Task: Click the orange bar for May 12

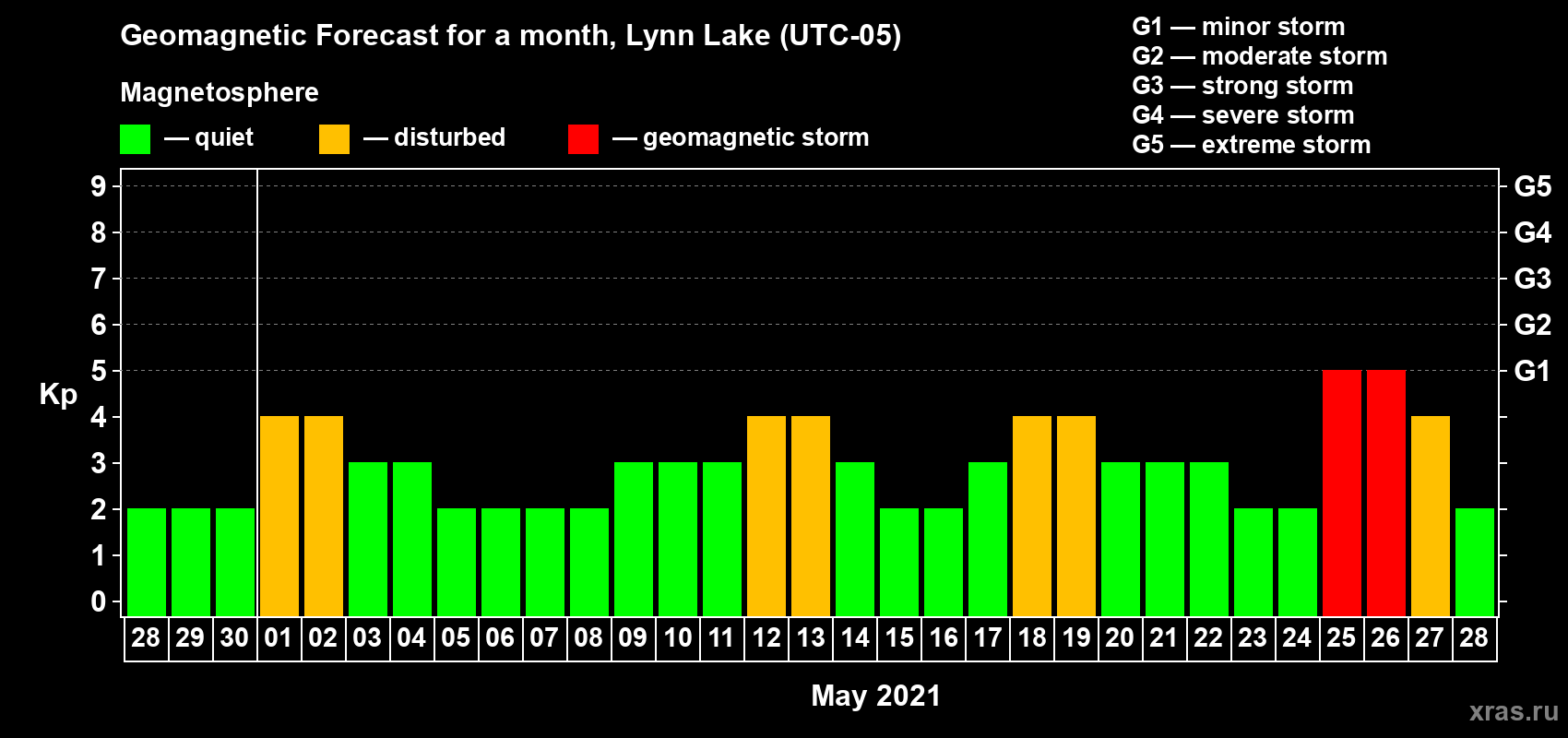Action: pyautogui.click(x=766, y=516)
